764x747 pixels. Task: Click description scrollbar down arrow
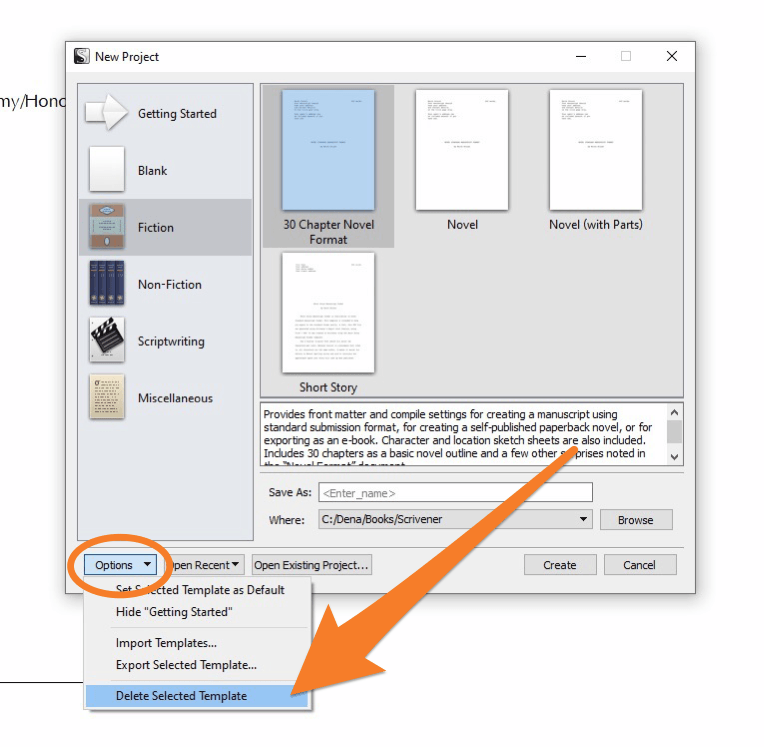(x=674, y=457)
